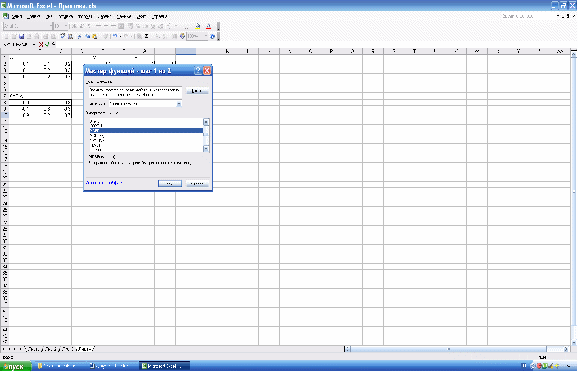Click the Name Box field
578x372 pixels.
(17, 44)
